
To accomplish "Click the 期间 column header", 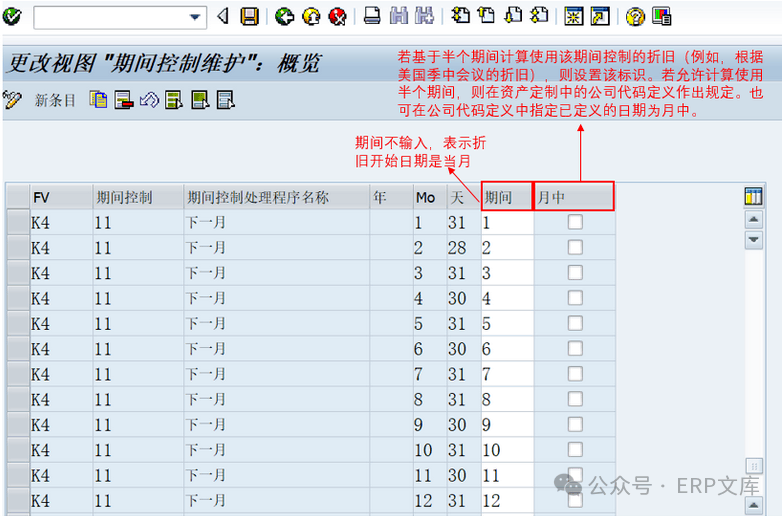I will pyautogui.click(x=506, y=197).
